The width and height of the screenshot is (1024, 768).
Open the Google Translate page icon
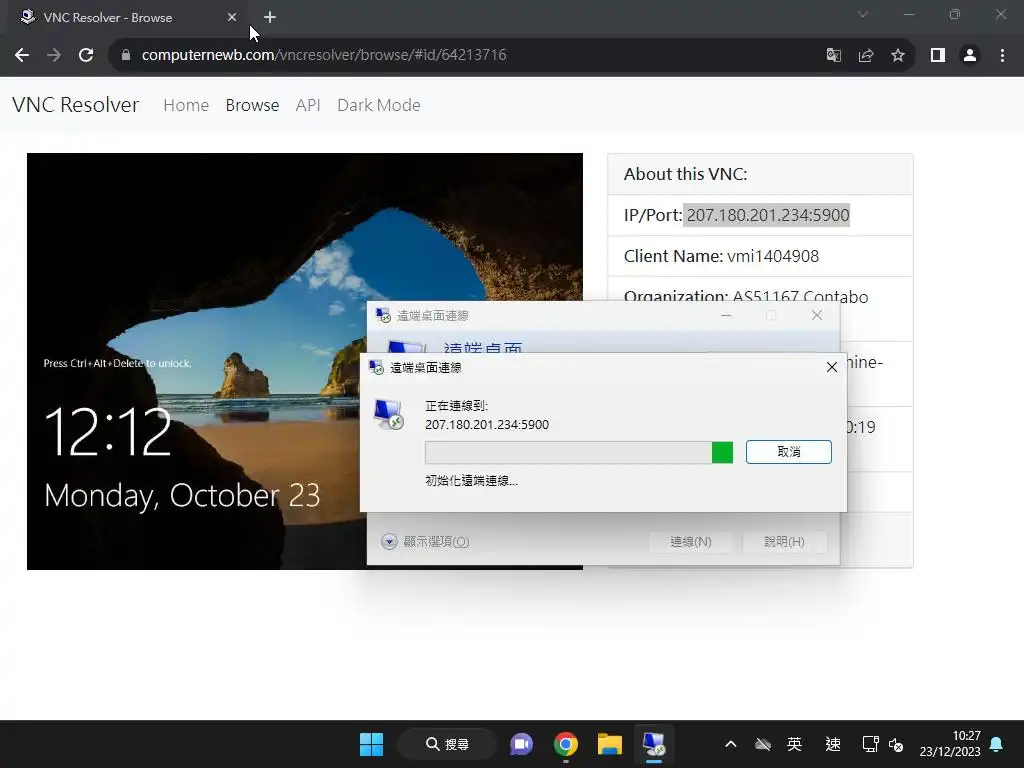coord(833,55)
